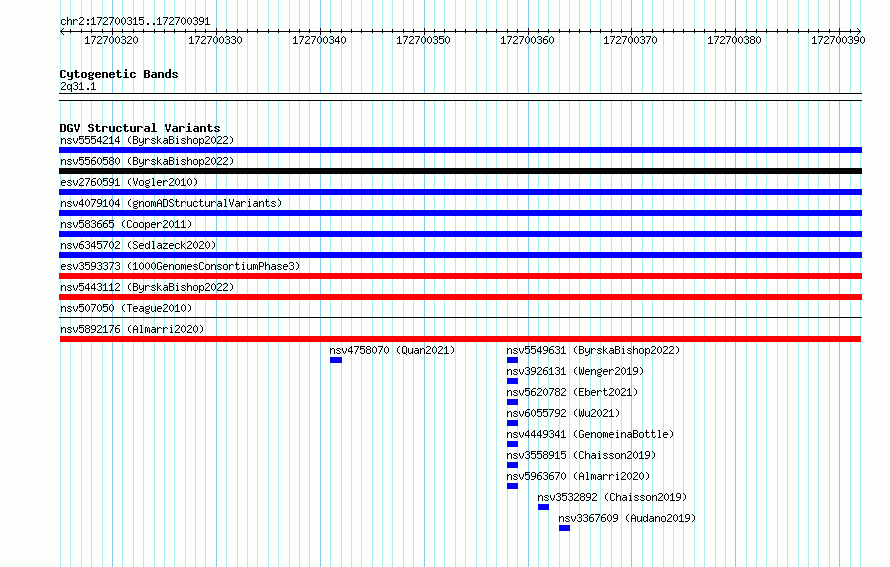Click ruler position 172700360

(527, 40)
